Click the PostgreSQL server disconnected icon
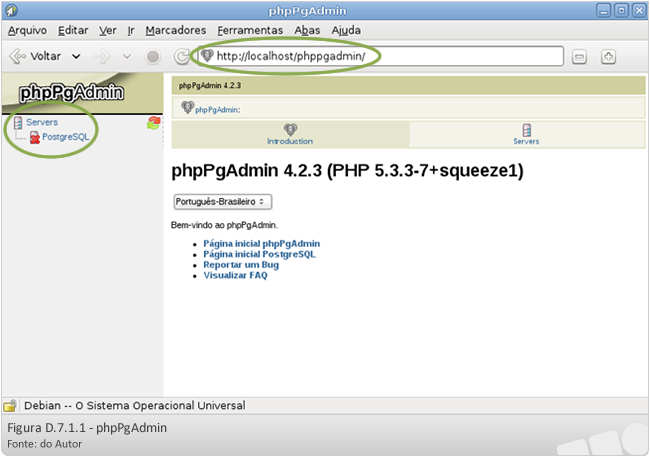 tap(35, 138)
